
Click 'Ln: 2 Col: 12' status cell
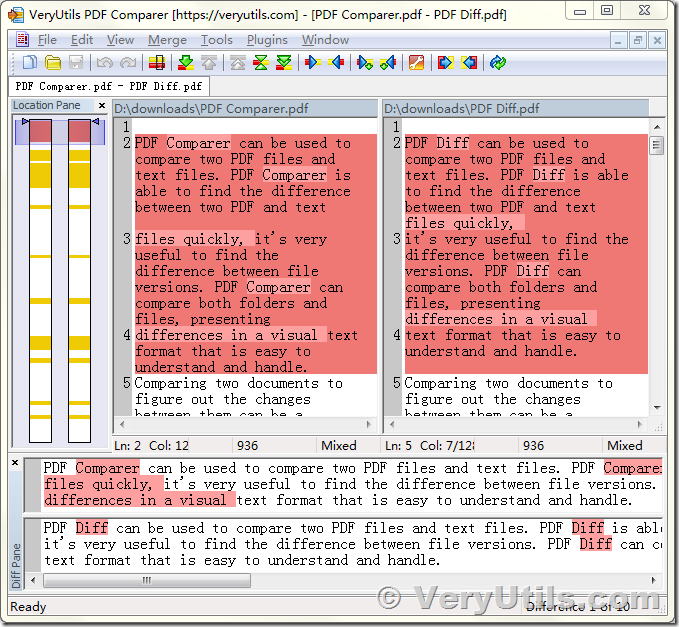[x=152, y=446]
